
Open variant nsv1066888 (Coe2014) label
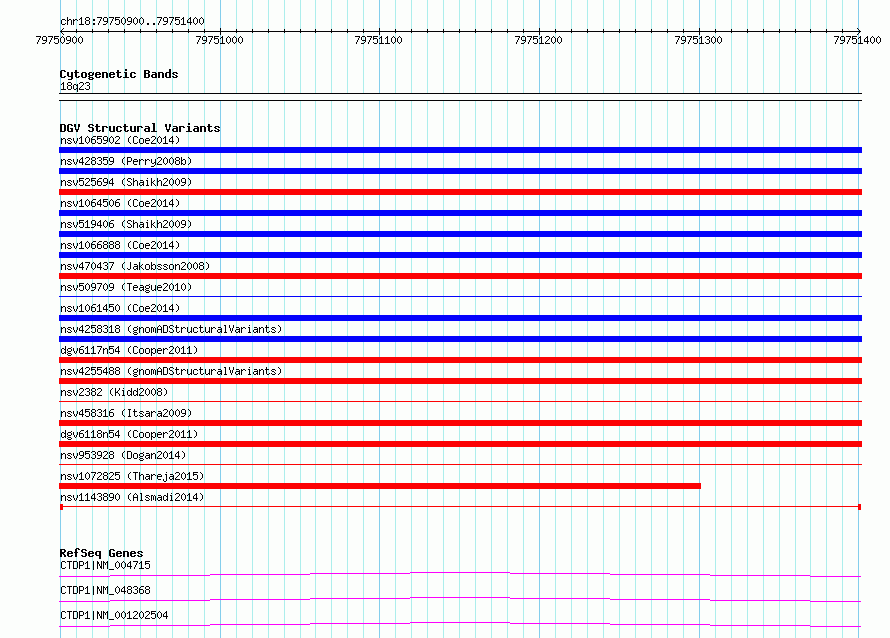[x=120, y=245]
